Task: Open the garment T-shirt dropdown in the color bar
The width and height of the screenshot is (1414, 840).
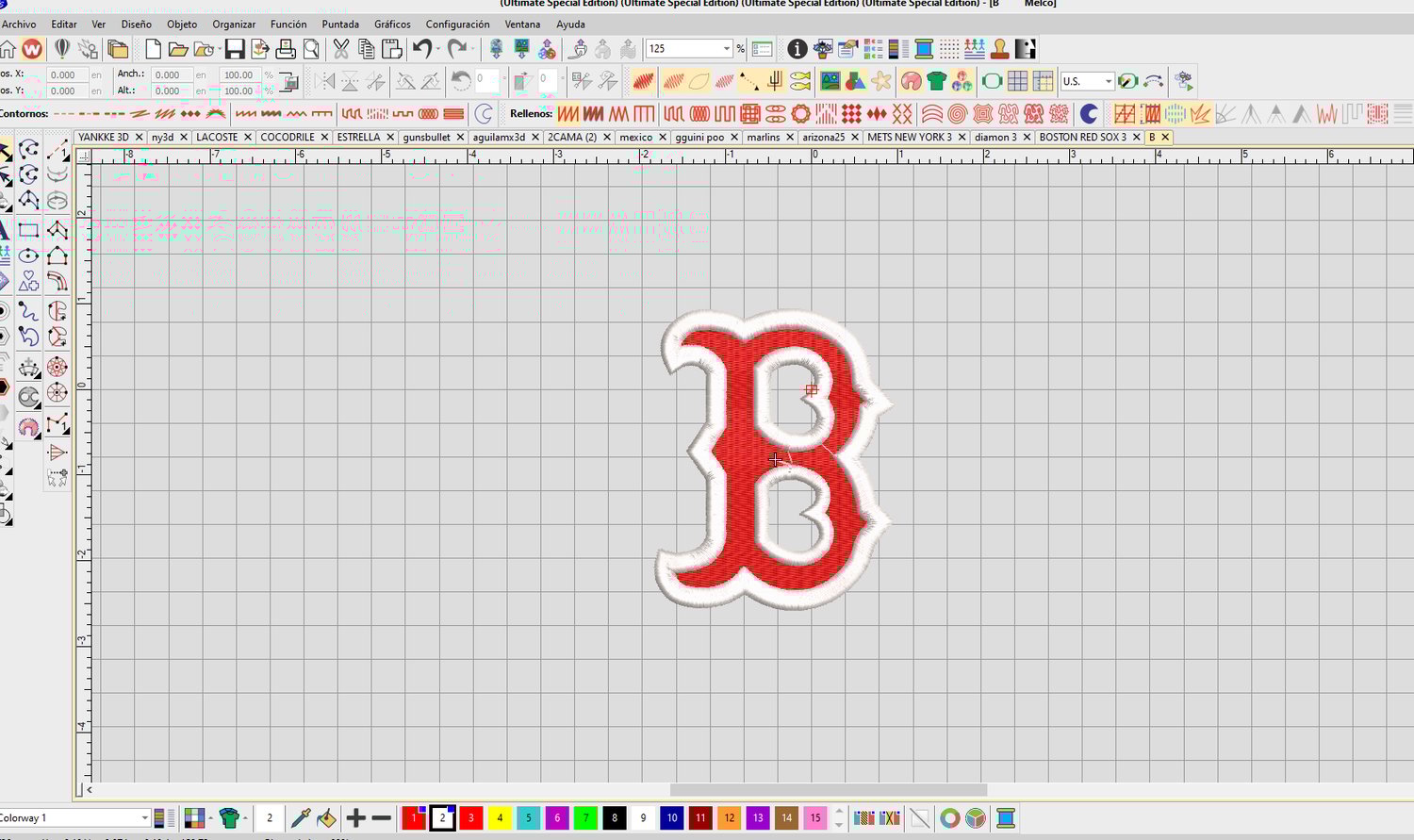Action: [x=245, y=818]
